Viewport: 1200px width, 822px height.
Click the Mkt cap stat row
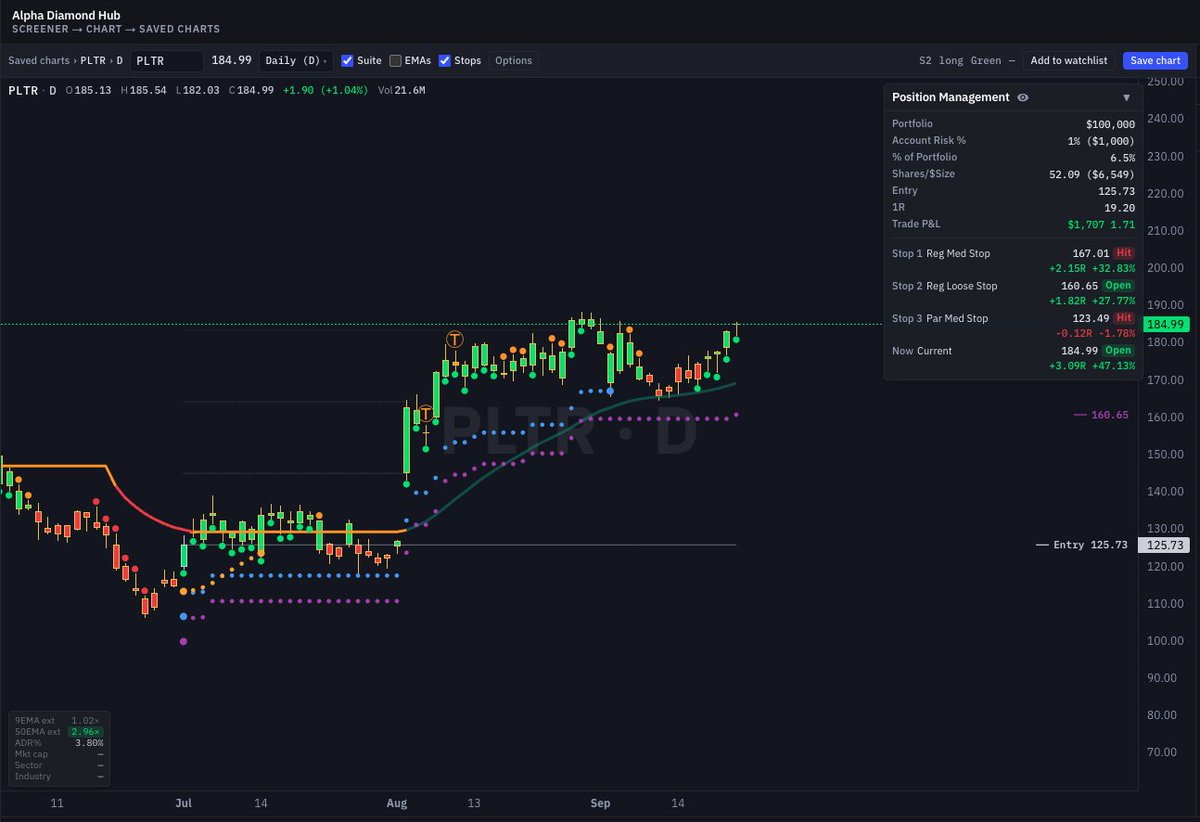click(59, 754)
